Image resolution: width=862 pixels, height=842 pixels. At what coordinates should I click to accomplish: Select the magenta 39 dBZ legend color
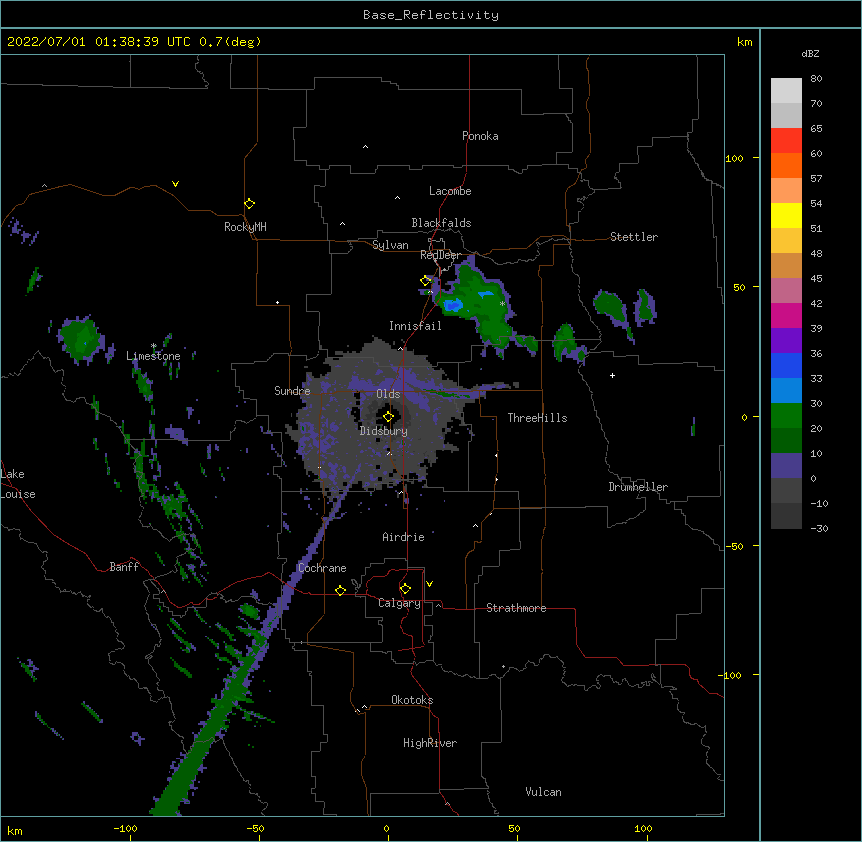[x=786, y=315]
